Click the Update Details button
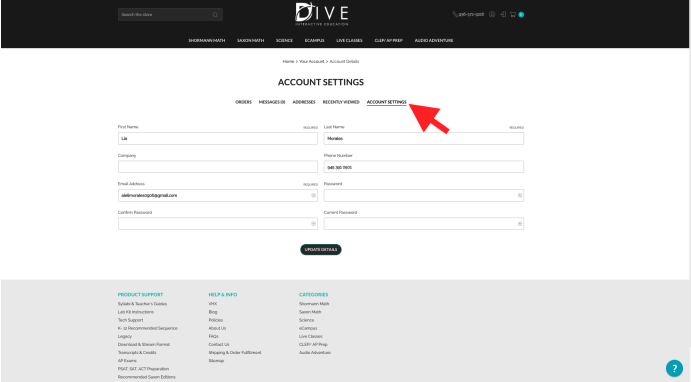The width and height of the screenshot is (691, 382). [x=321, y=249]
